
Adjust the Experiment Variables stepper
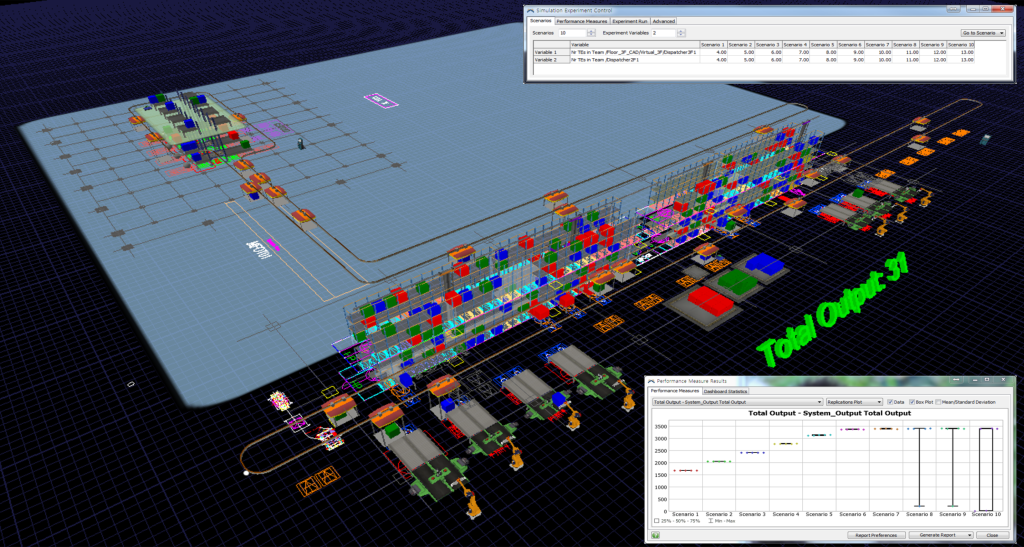(681, 33)
